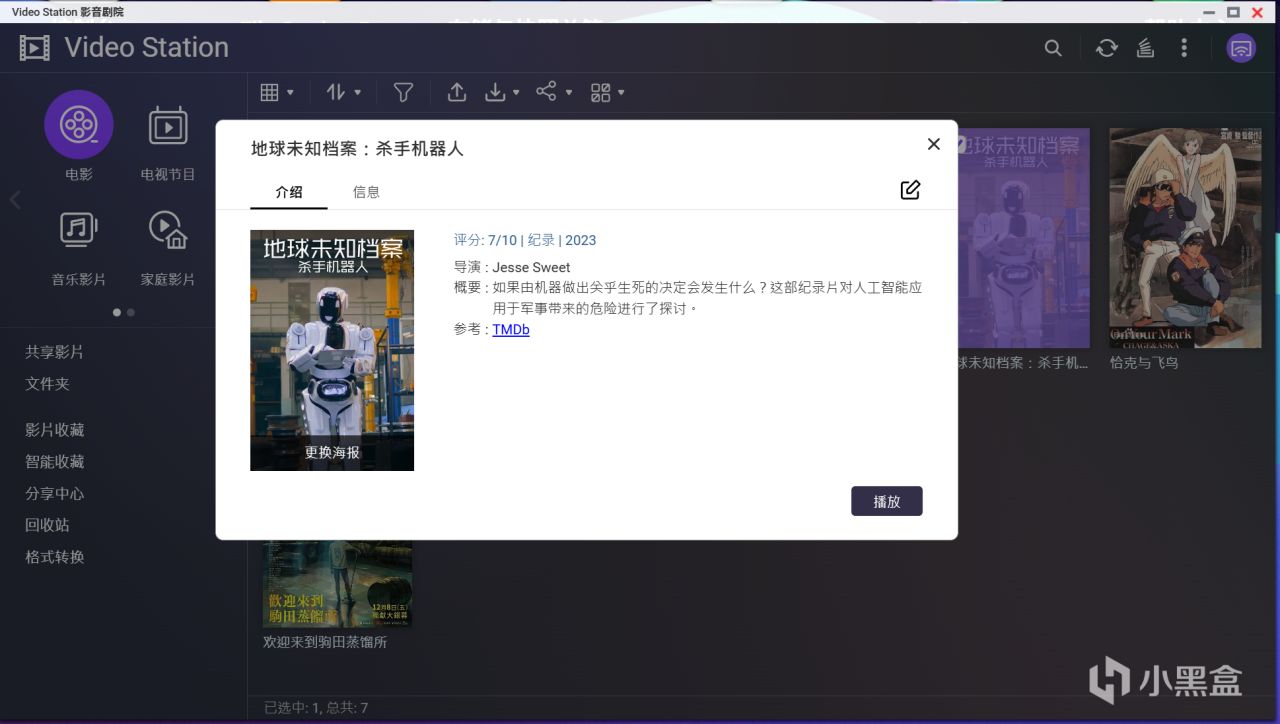Viewport: 1280px width, 724px height.
Task: Open the background tasks stack icon
Action: [x=1146, y=48]
